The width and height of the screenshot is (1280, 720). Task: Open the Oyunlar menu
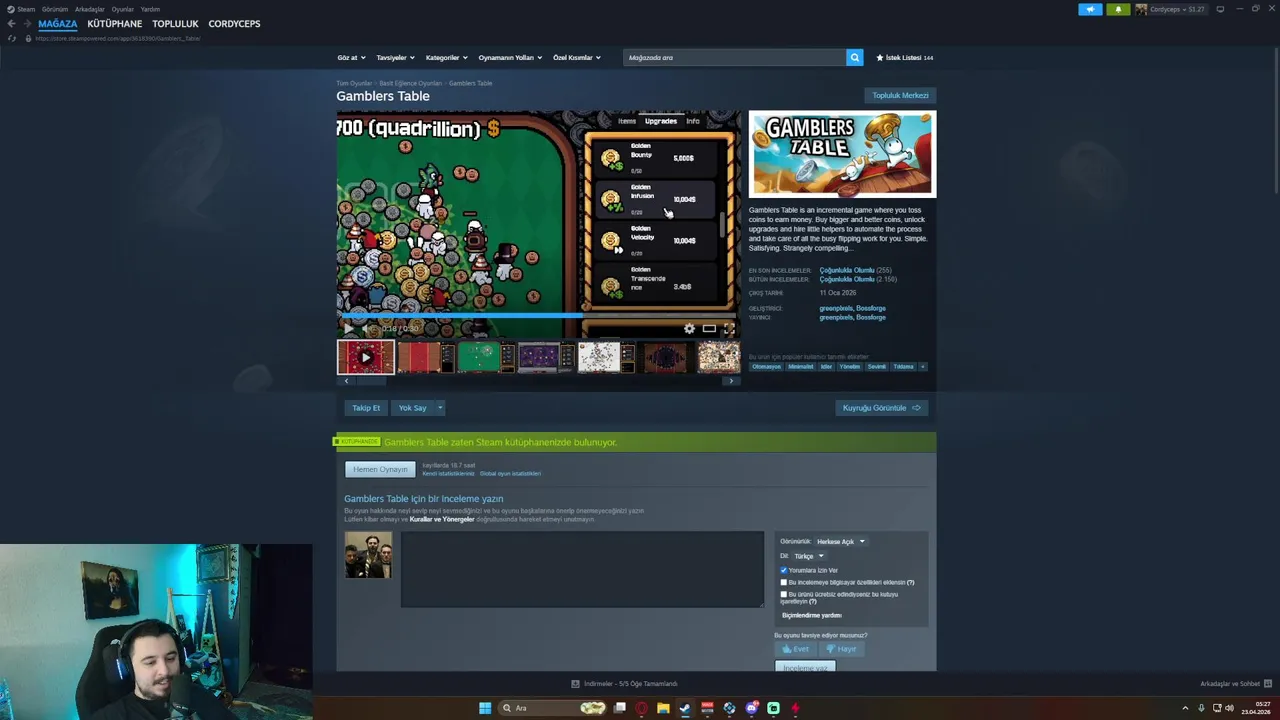click(123, 9)
